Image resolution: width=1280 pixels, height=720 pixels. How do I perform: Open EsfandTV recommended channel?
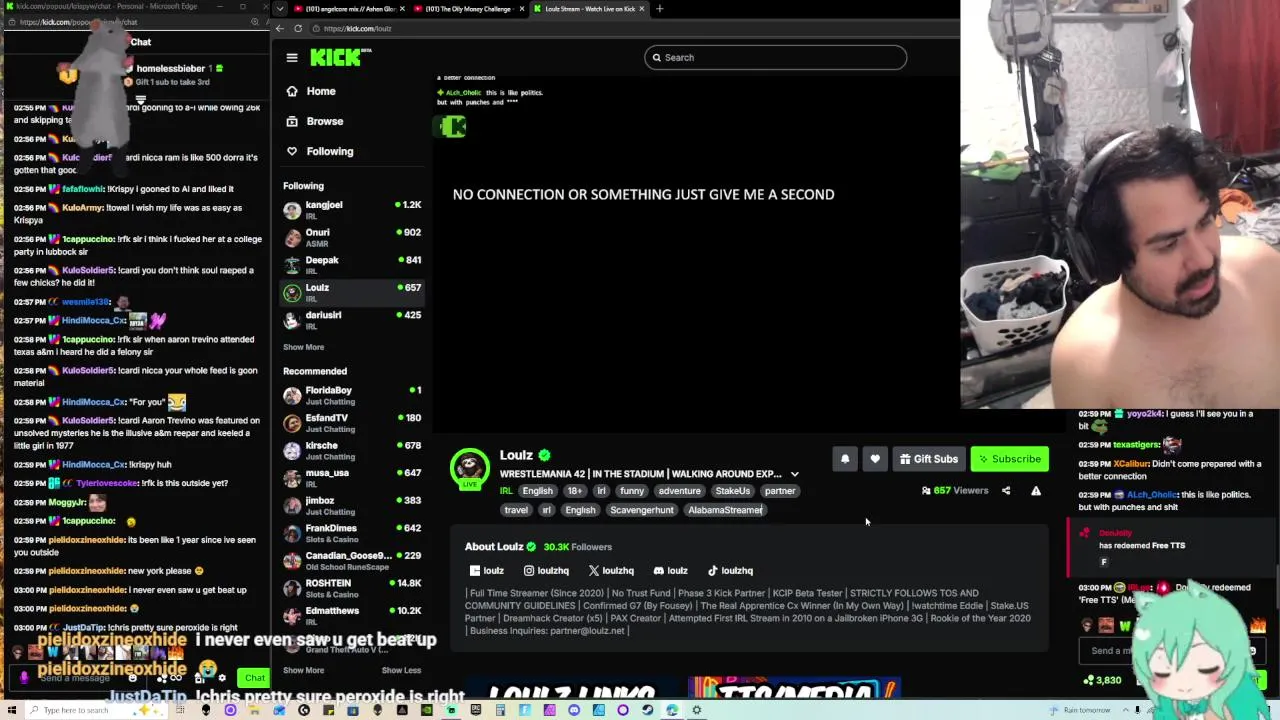click(352, 423)
